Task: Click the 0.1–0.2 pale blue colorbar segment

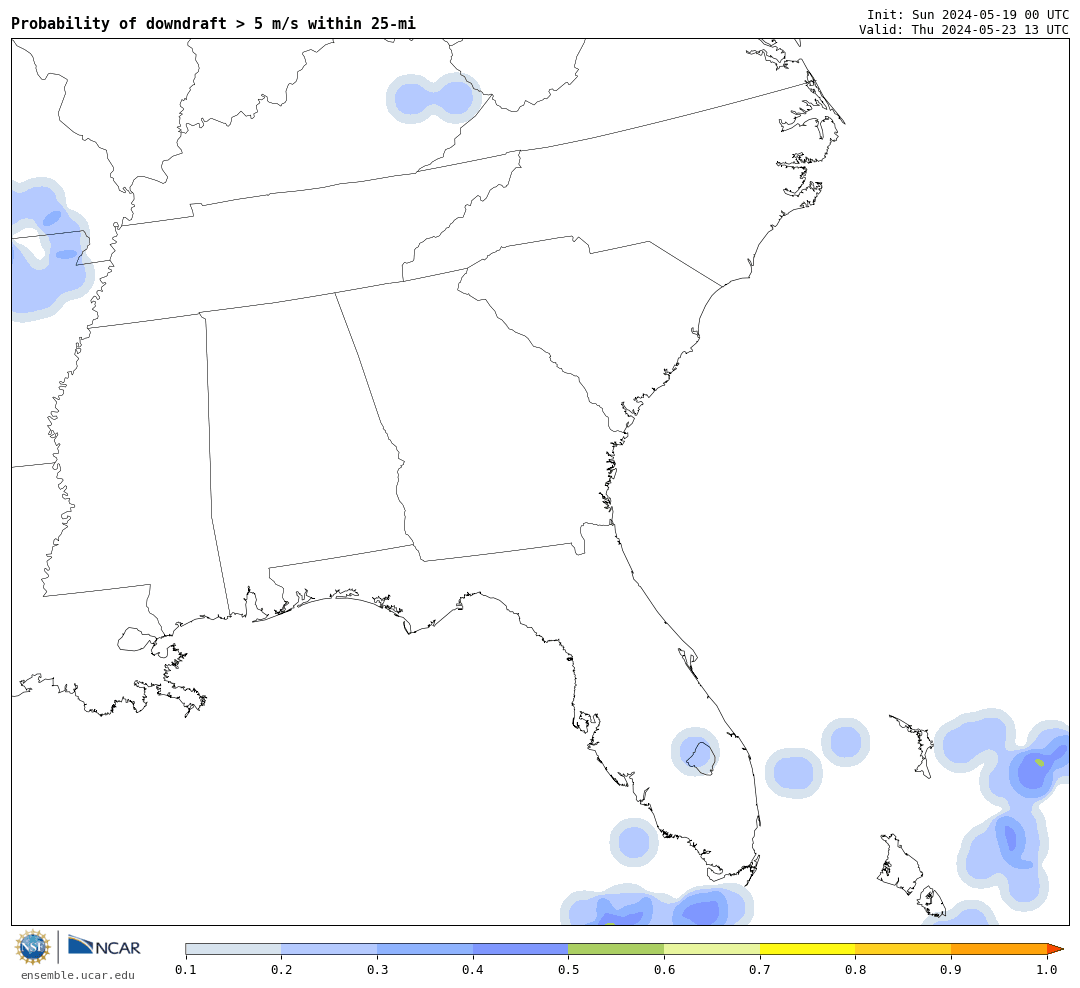Action: pos(233,949)
